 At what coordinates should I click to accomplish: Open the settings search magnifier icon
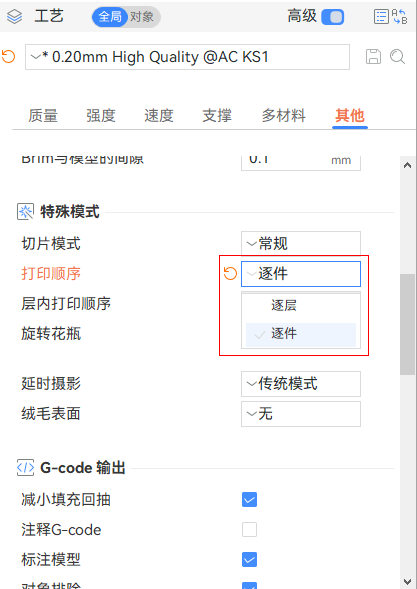(397, 57)
